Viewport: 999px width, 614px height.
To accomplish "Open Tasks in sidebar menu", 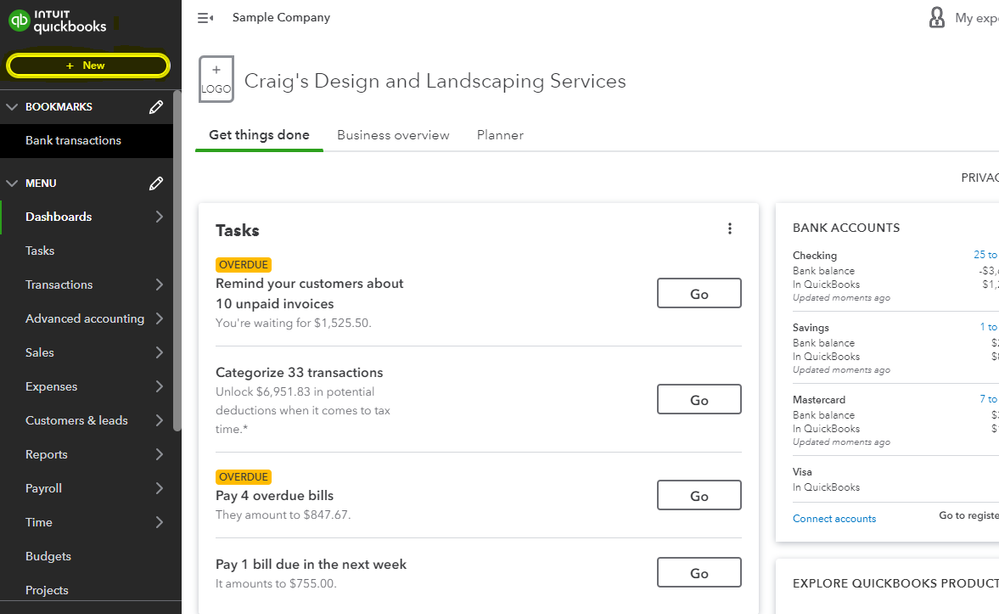I will click(40, 251).
